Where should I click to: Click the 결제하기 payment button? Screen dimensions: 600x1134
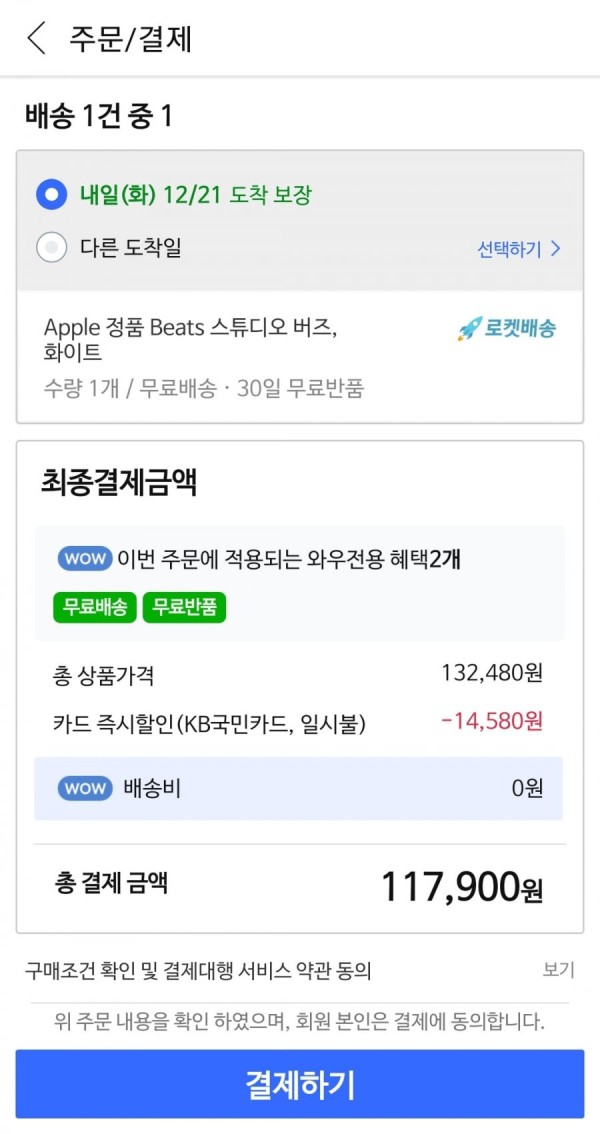click(x=300, y=1084)
